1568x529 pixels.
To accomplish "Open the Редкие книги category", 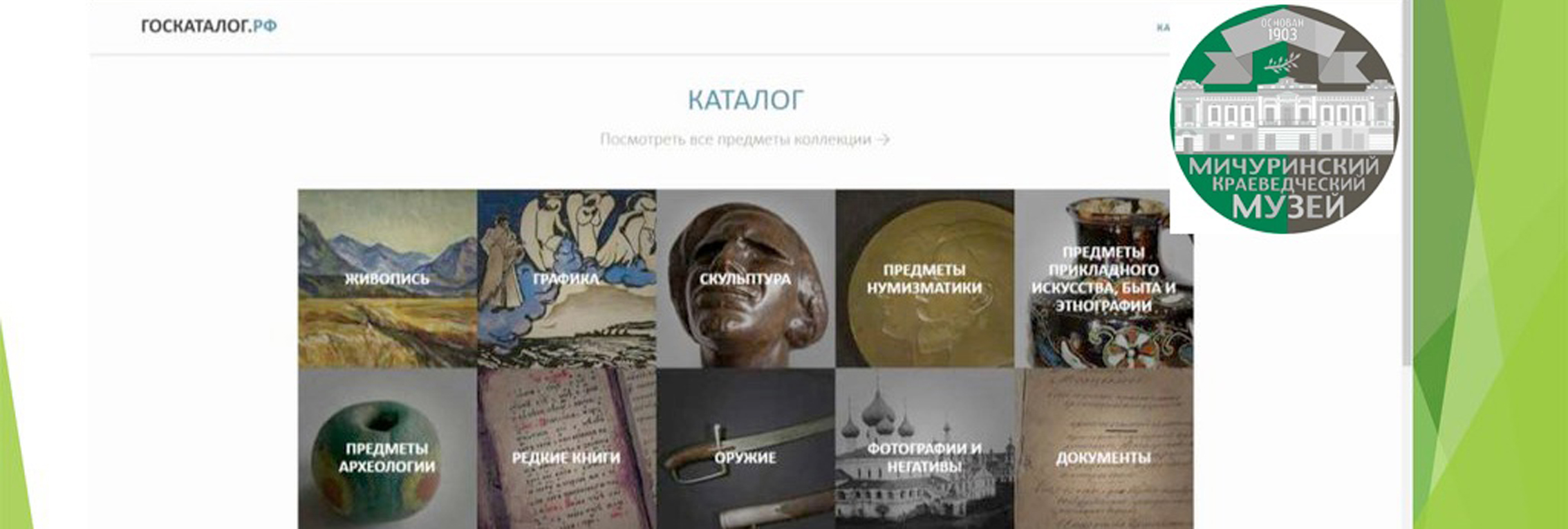I will (x=566, y=449).
